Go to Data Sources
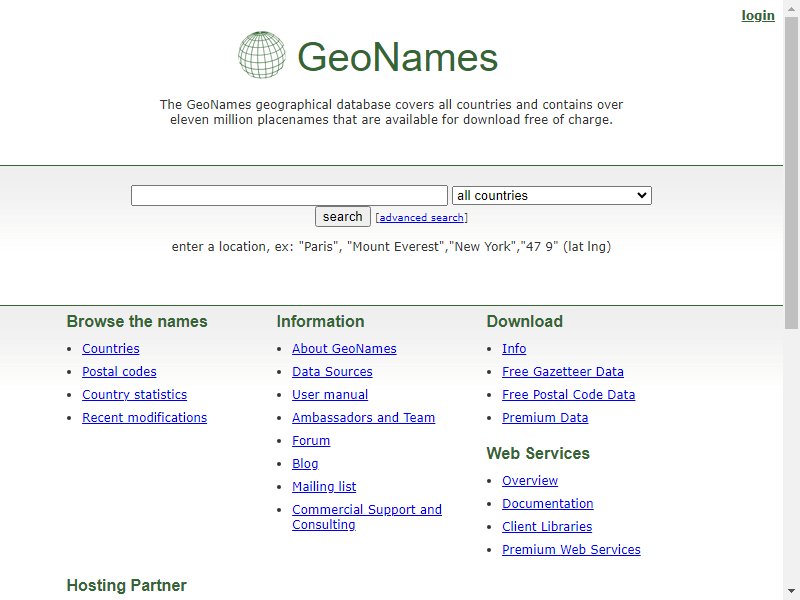Viewport: 800px width, 600px height. pyautogui.click(x=332, y=371)
